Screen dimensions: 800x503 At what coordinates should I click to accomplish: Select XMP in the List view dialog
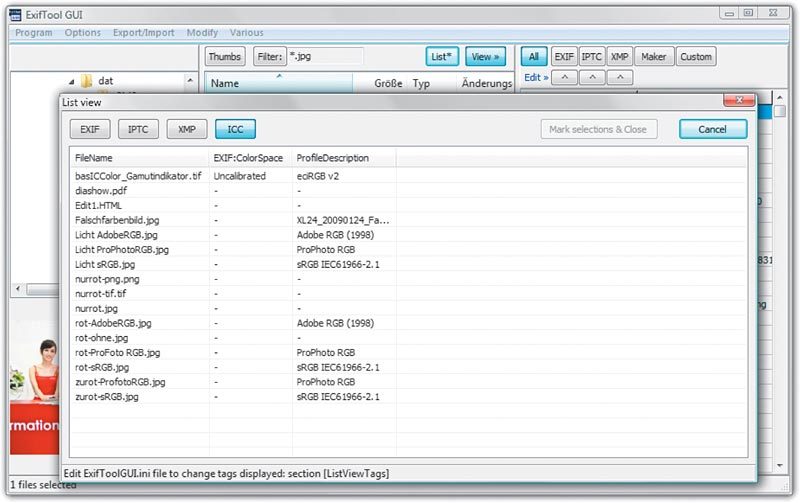coord(186,129)
